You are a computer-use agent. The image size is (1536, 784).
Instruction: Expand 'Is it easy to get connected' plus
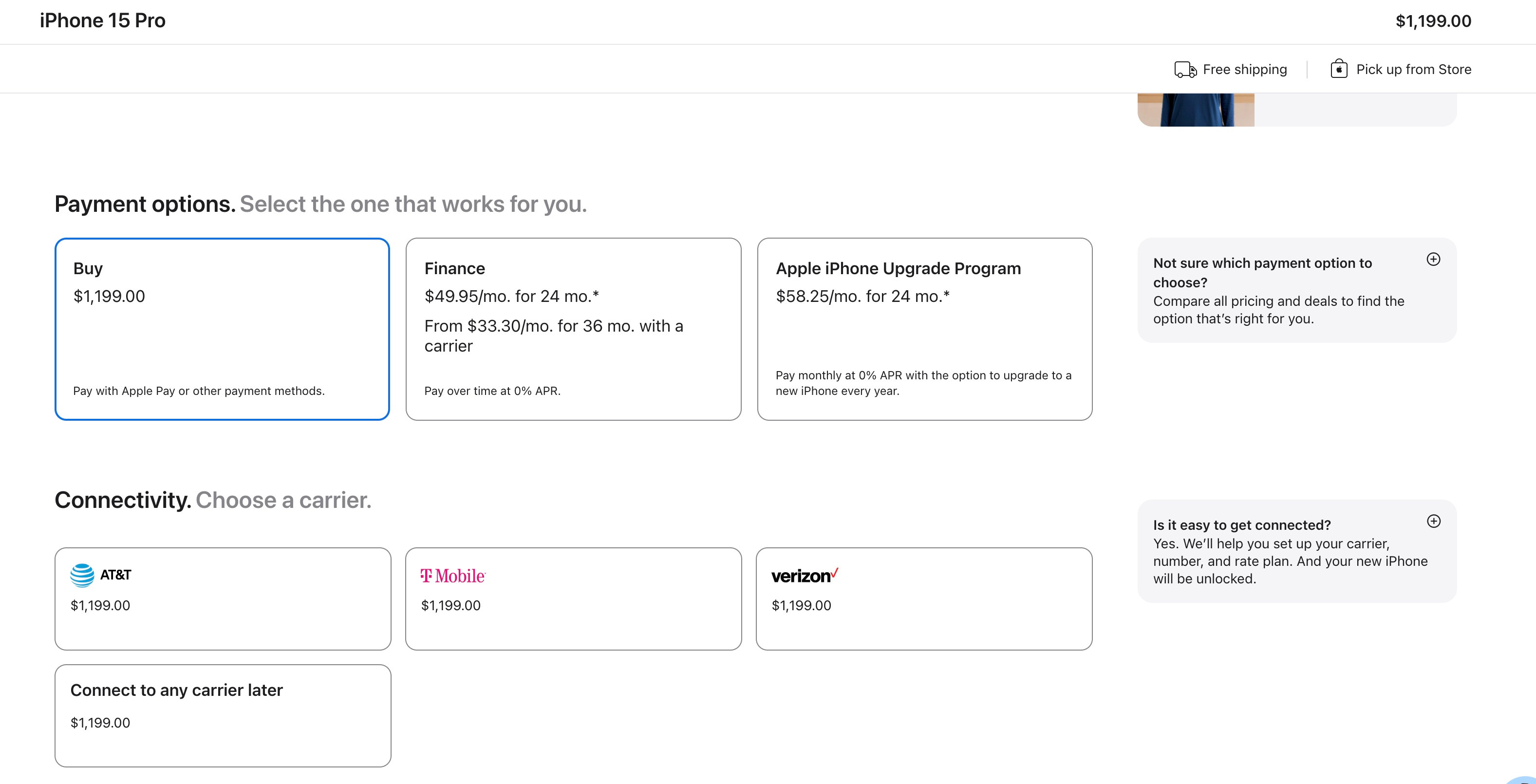point(1433,522)
